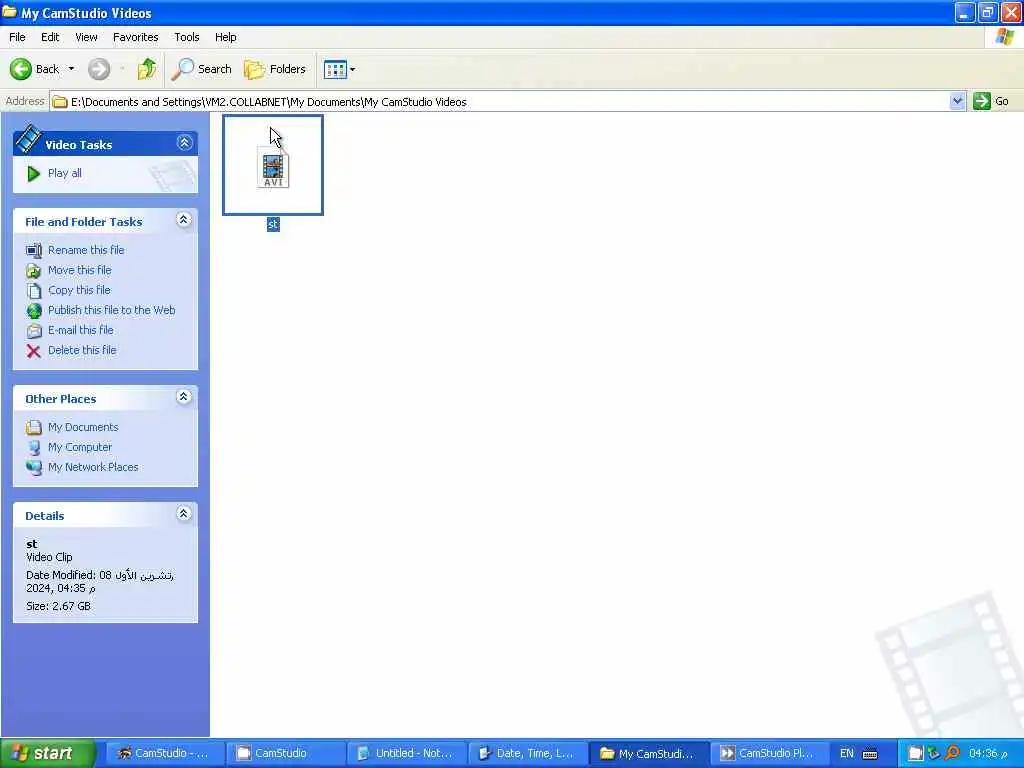Collapse File and Folder Tasks panel
The height and width of the screenshot is (768, 1024).
(x=184, y=220)
